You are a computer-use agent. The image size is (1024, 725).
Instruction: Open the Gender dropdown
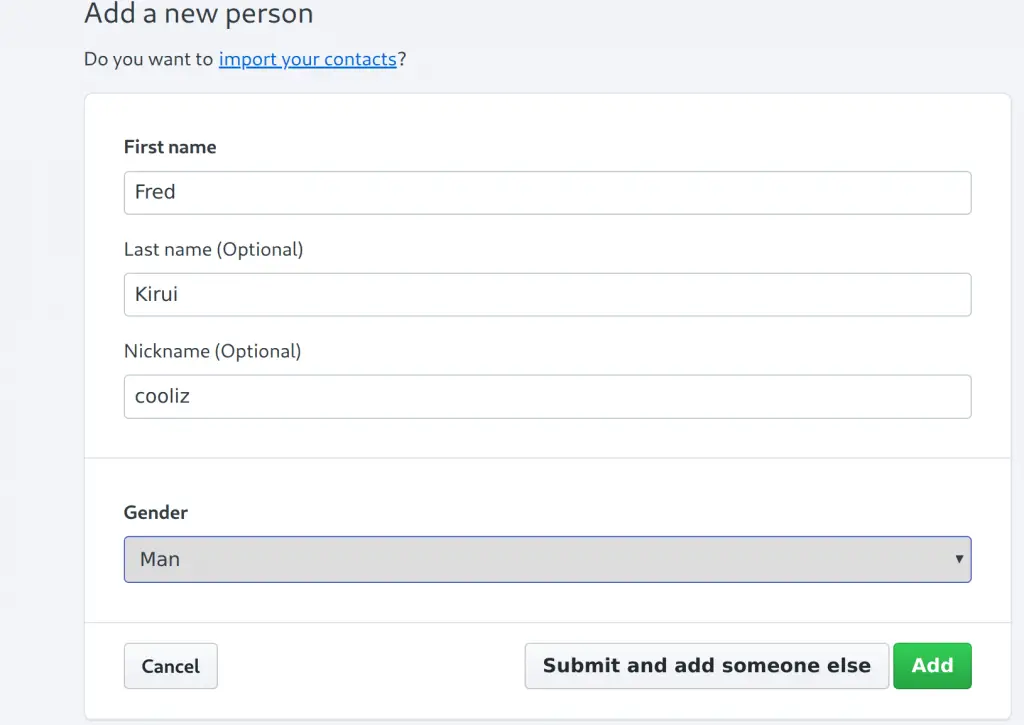(x=547, y=559)
